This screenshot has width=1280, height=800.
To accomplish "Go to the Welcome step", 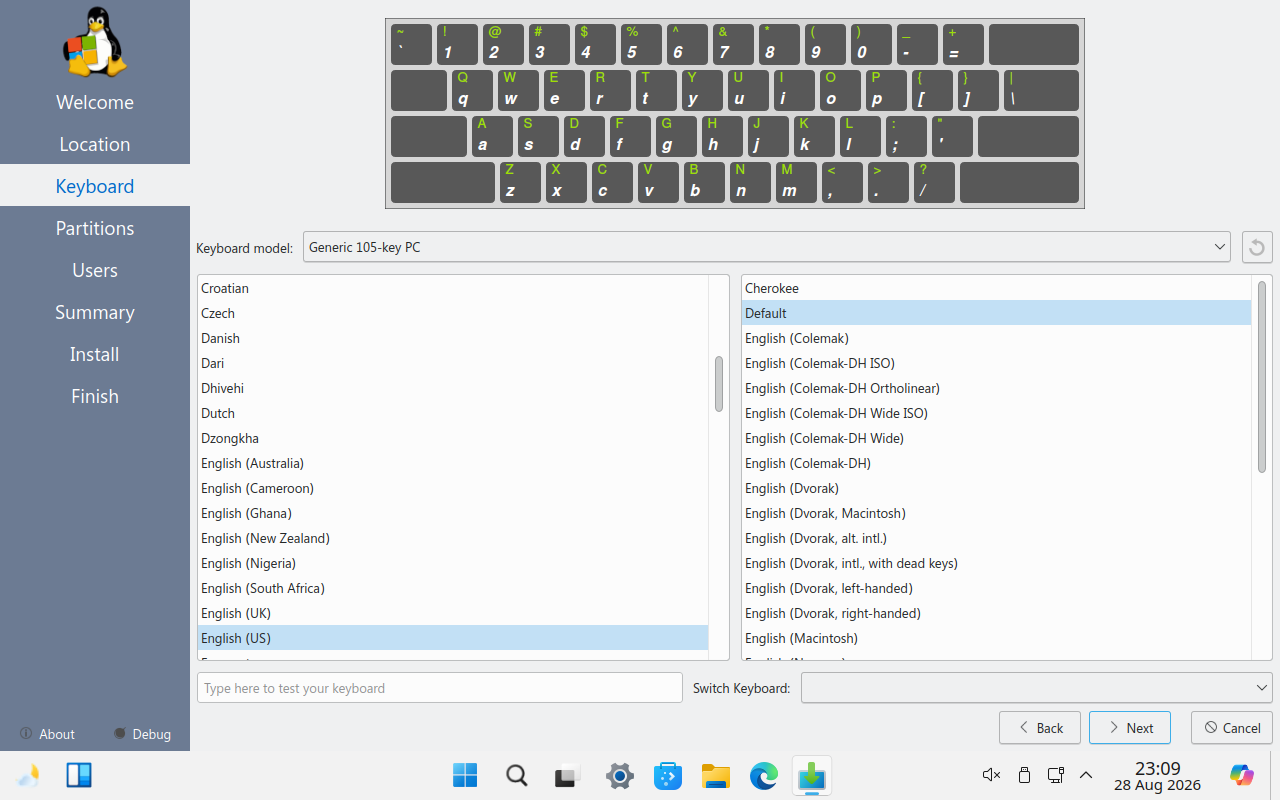I will click(x=95, y=102).
